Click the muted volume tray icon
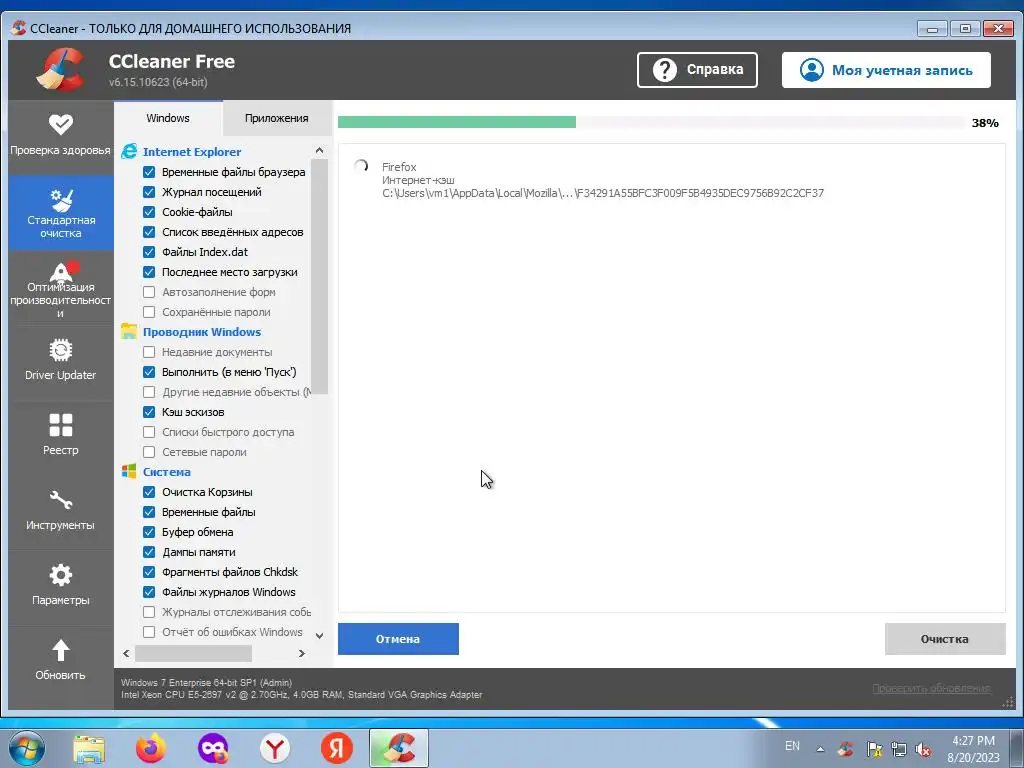Image resolution: width=1024 pixels, height=768 pixels. point(923,749)
